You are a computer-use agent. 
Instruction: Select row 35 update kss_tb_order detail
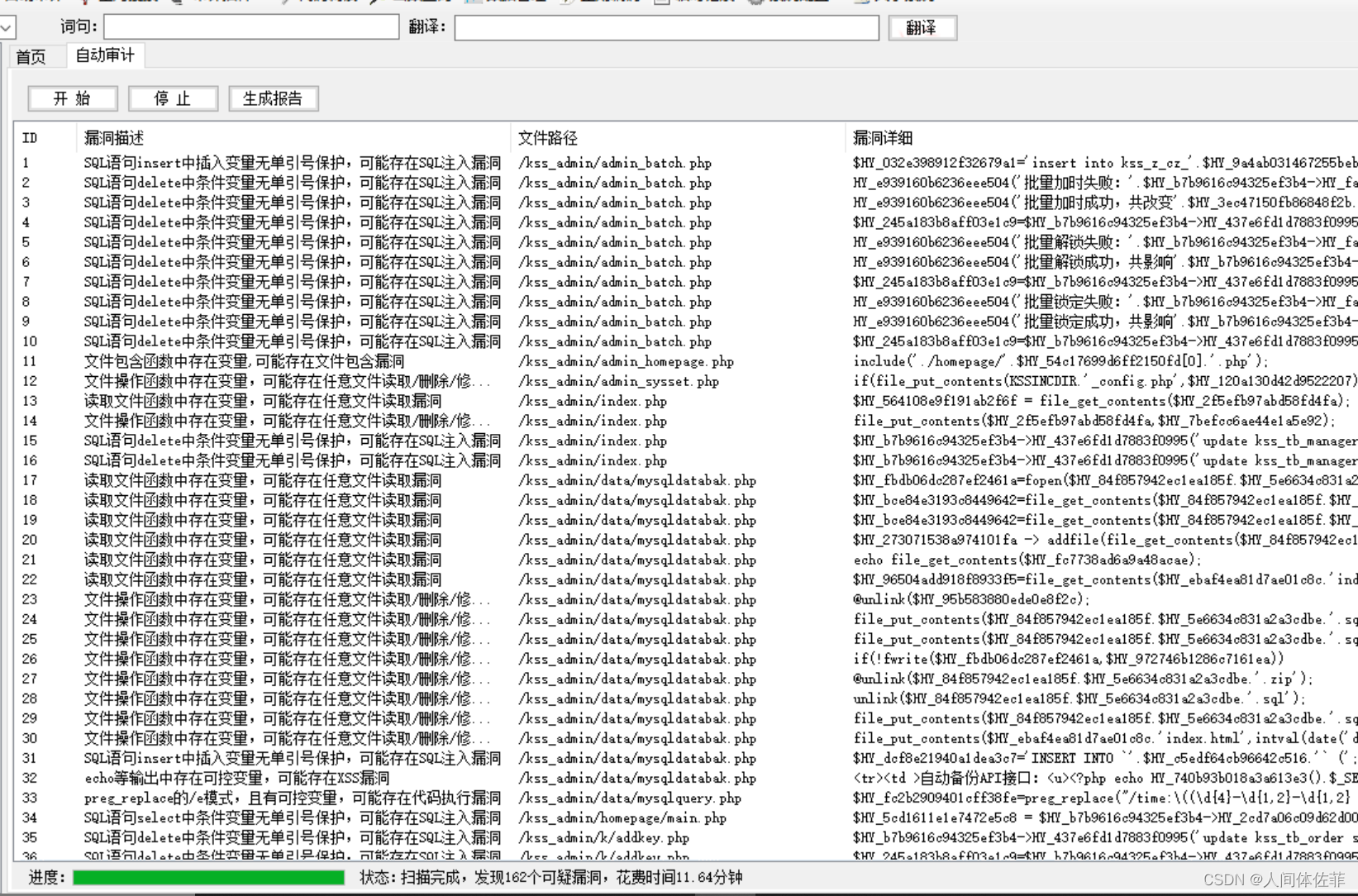1105,837
